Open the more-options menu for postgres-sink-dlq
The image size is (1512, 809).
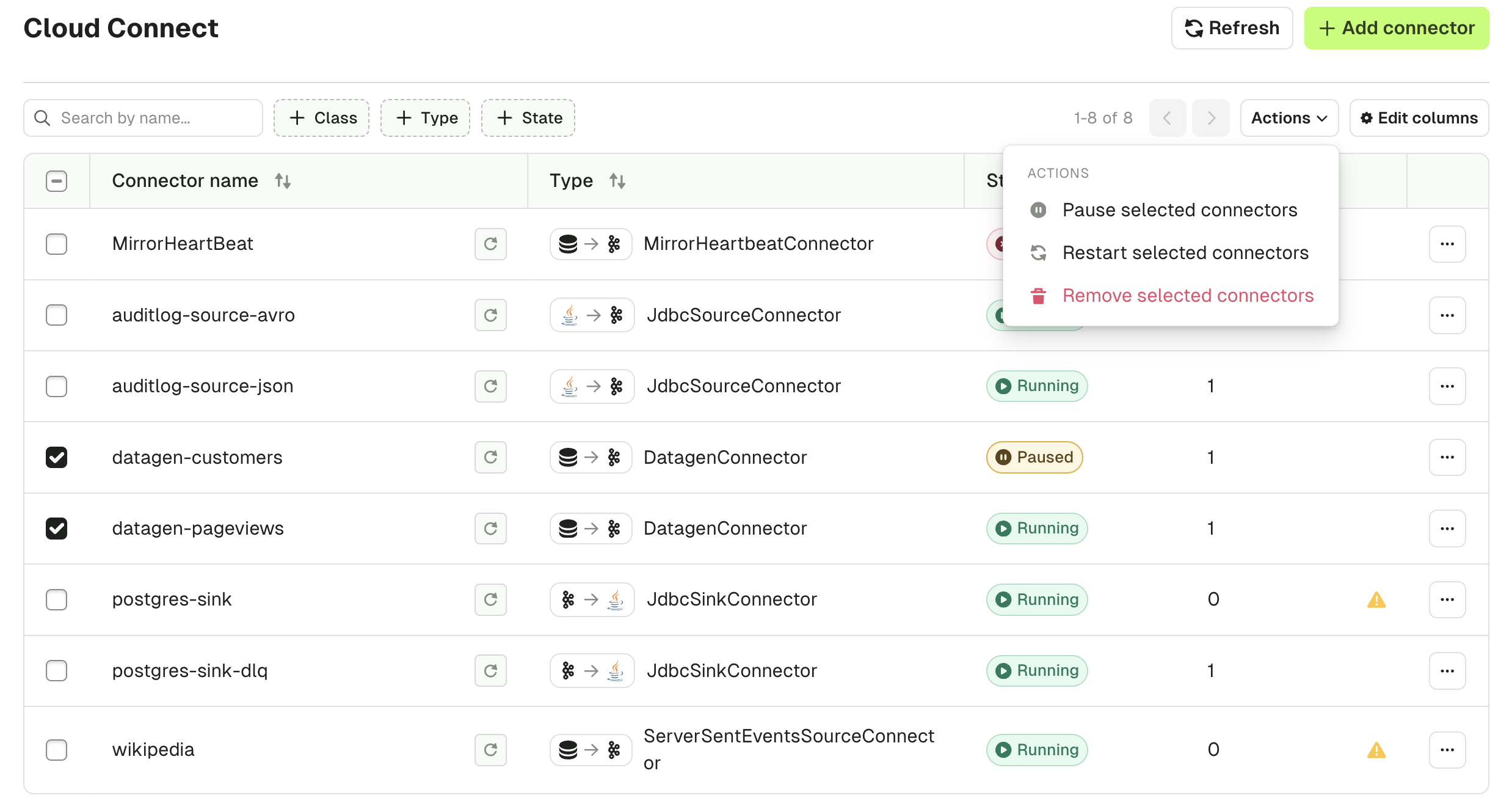tap(1447, 671)
